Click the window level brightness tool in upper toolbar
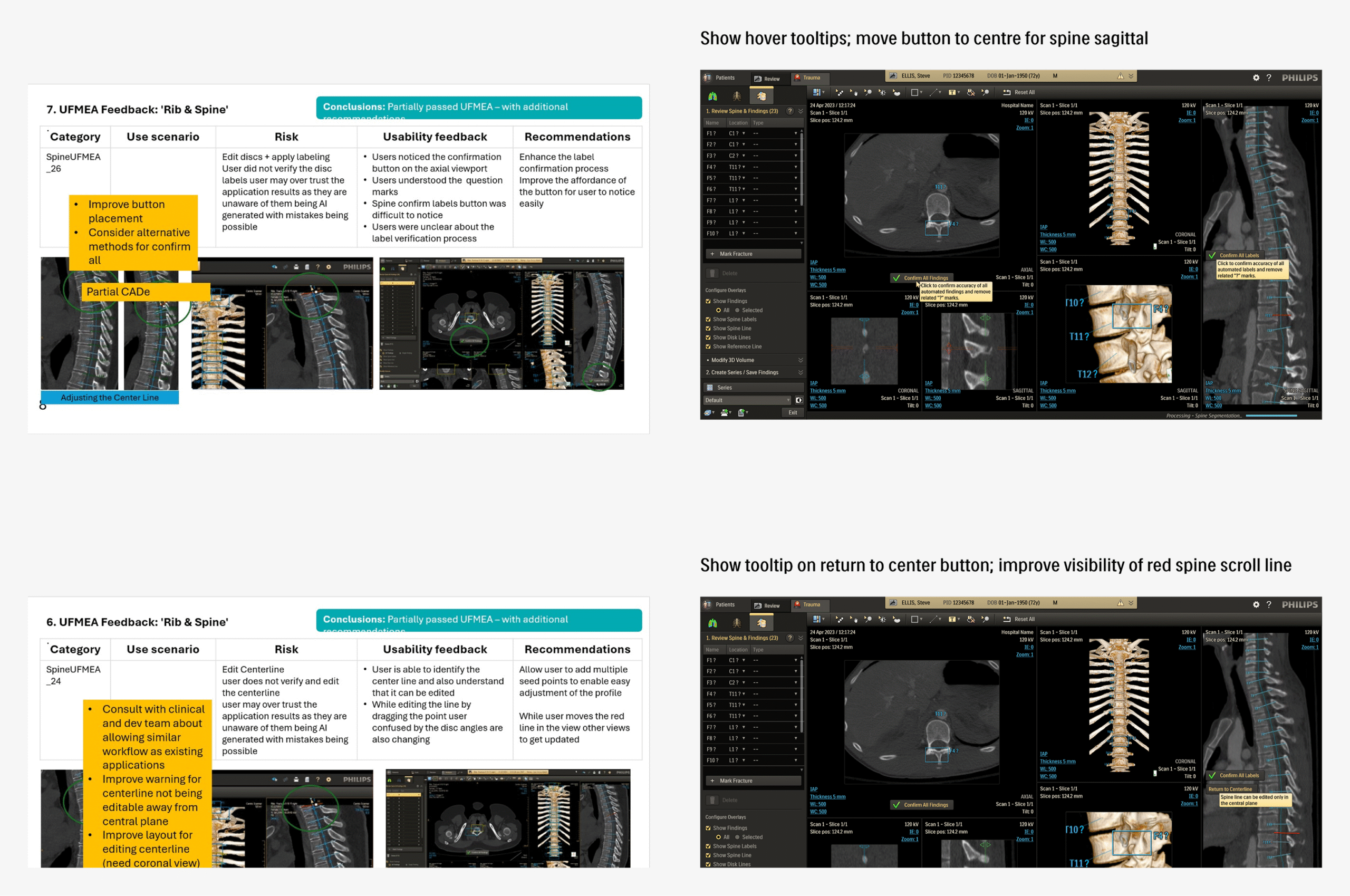The image size is (1350, 896). pyautogui.click(x=882, y=92)
